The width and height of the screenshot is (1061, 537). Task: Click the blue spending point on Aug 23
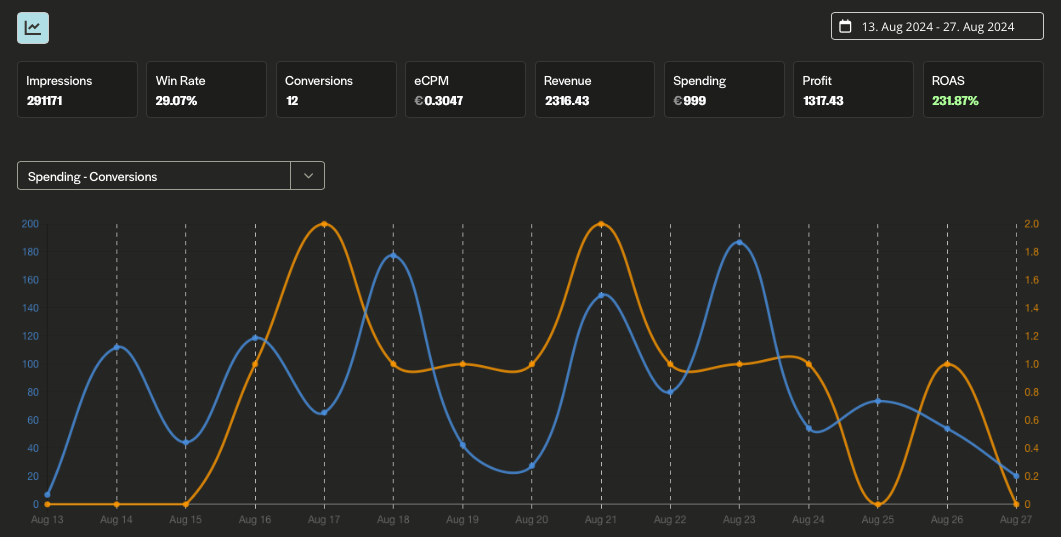click(739, 243)
